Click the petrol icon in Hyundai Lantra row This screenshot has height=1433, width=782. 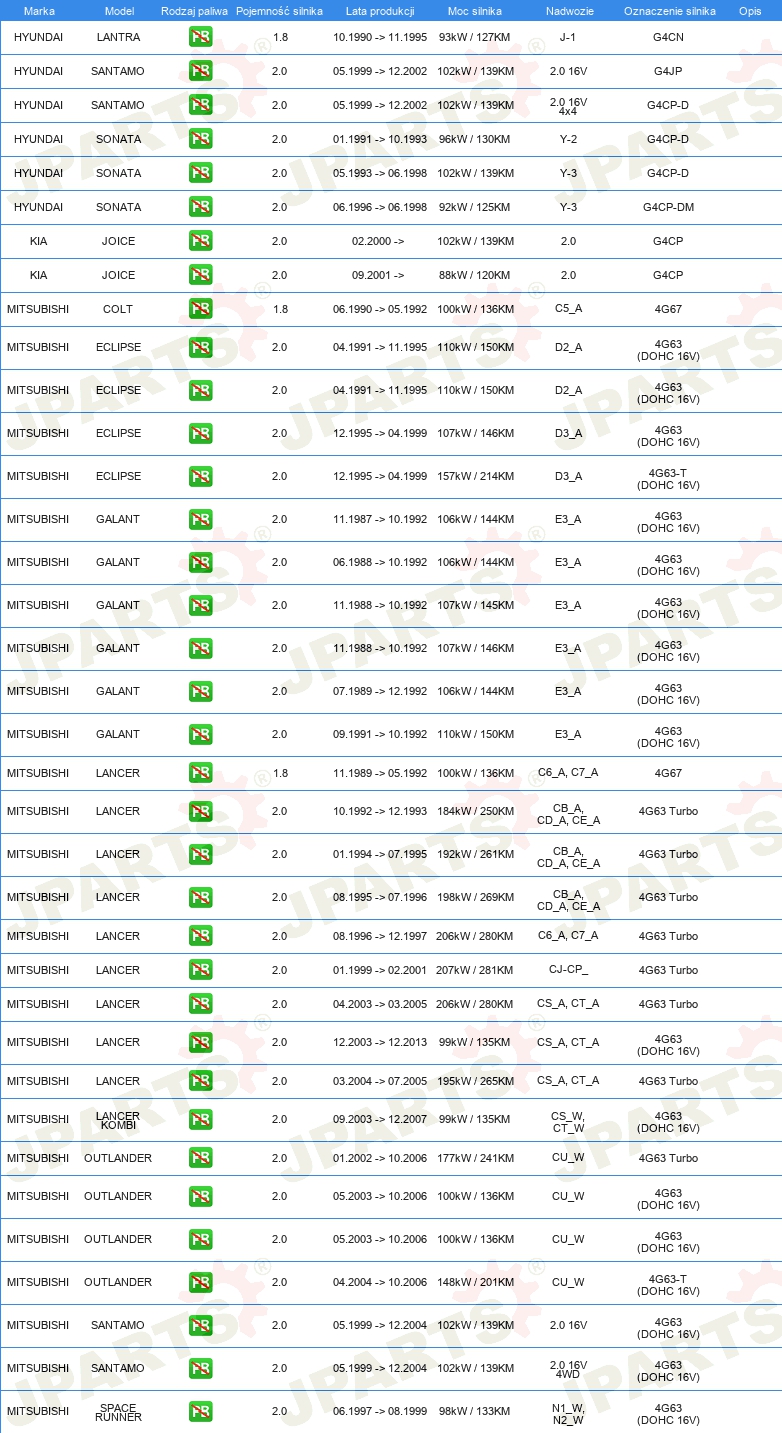(200, 38)
